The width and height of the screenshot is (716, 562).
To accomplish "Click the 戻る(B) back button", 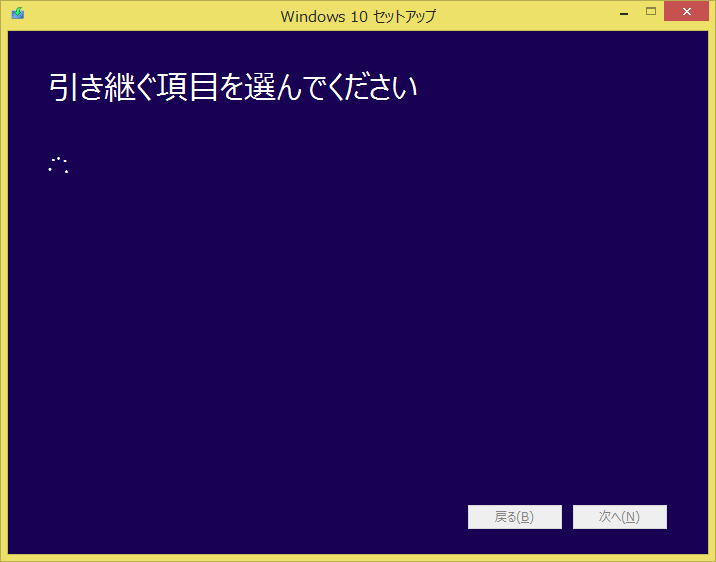I will 515,517.
